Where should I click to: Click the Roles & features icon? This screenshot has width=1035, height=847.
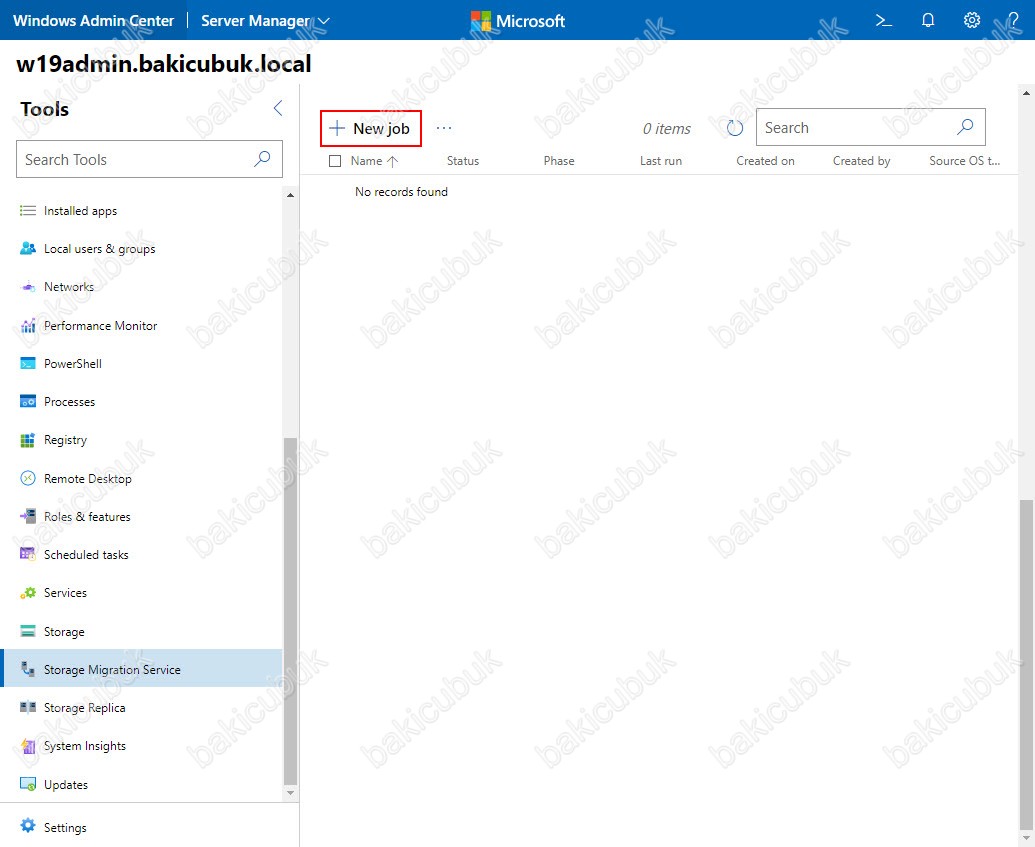tap(28, 516)
